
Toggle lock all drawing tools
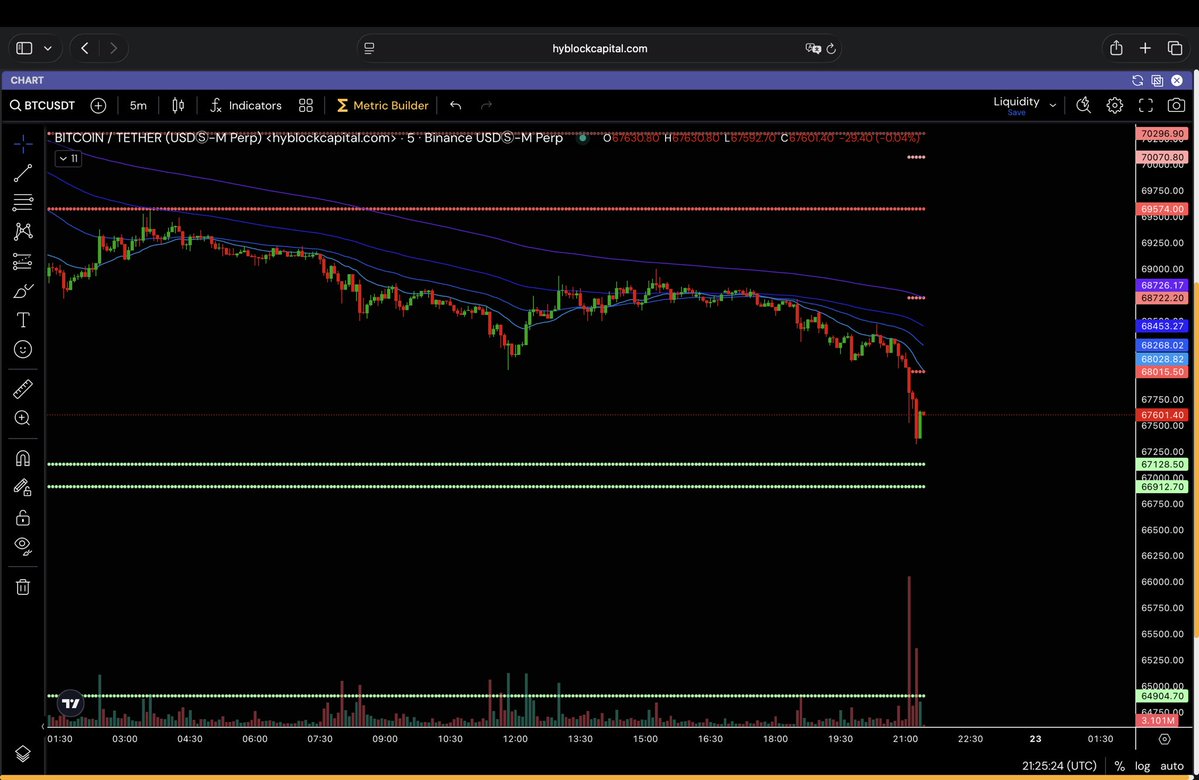tap(23, 518)
